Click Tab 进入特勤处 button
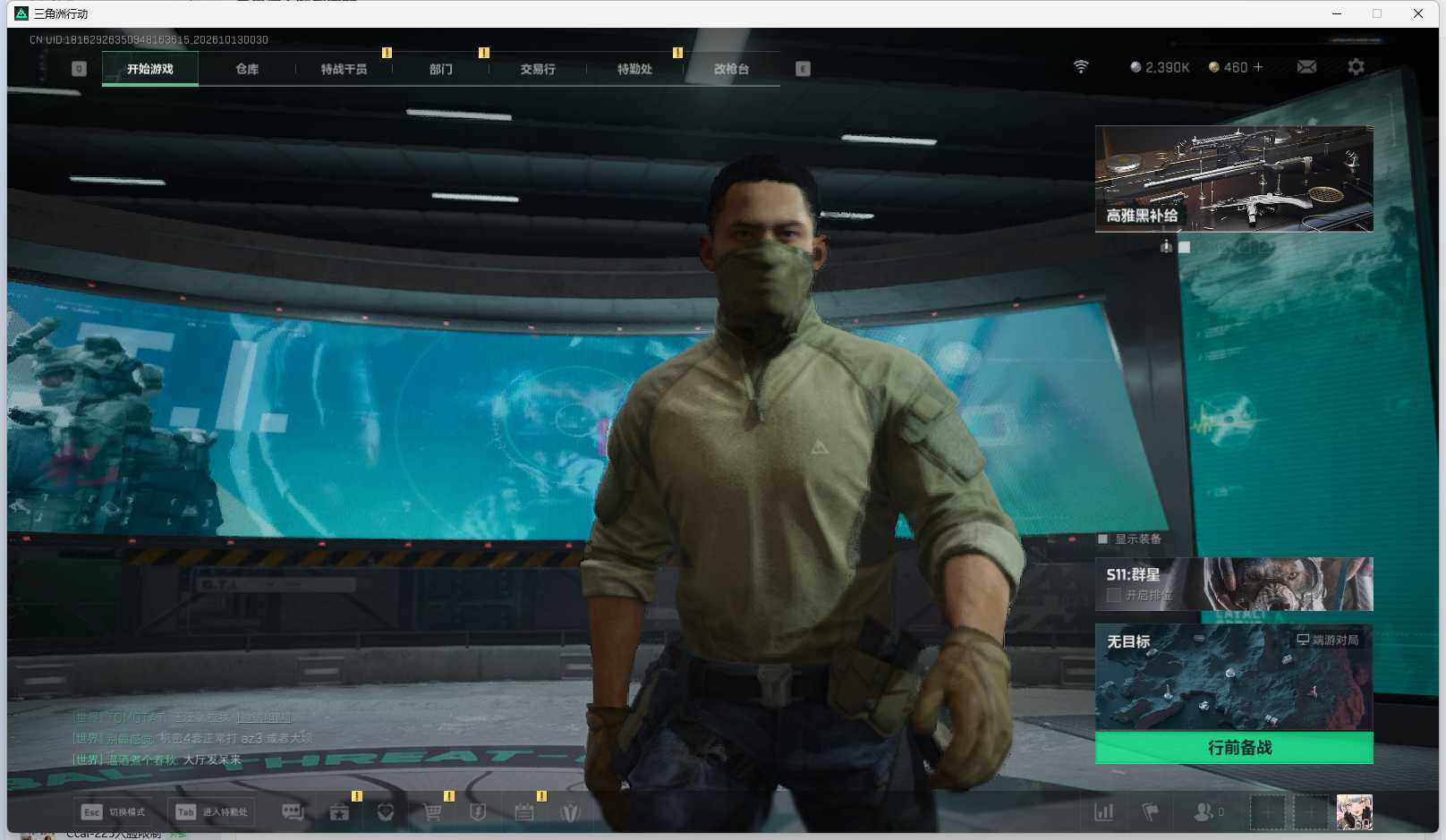Screen dimensions: 1446x840 (x=211, y=812)
